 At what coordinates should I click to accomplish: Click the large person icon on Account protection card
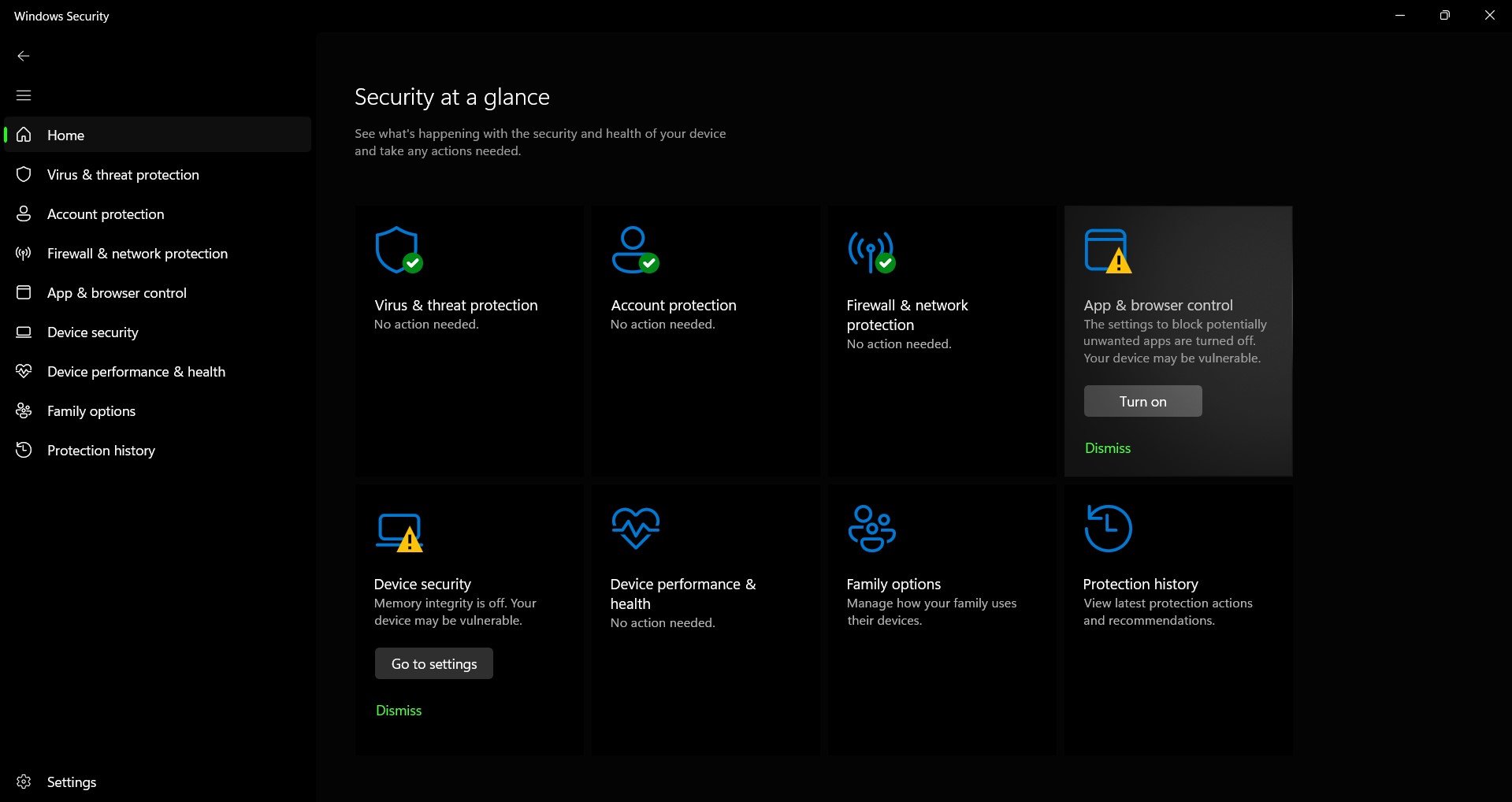(x=635, y=251)
